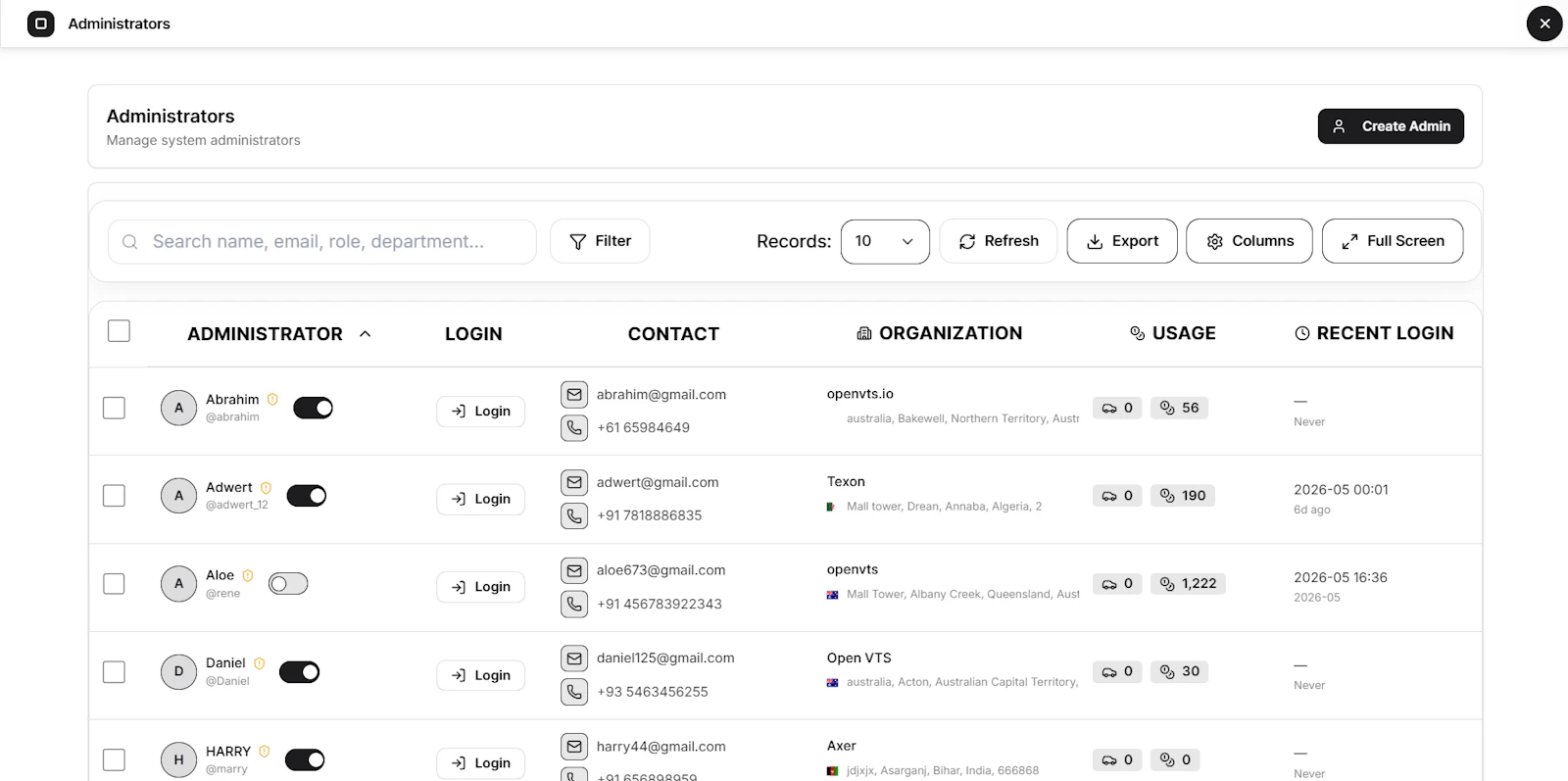1568x781 pixels.
Task: Log in as HARRY via Login button
Action: (x=480, y=763)
